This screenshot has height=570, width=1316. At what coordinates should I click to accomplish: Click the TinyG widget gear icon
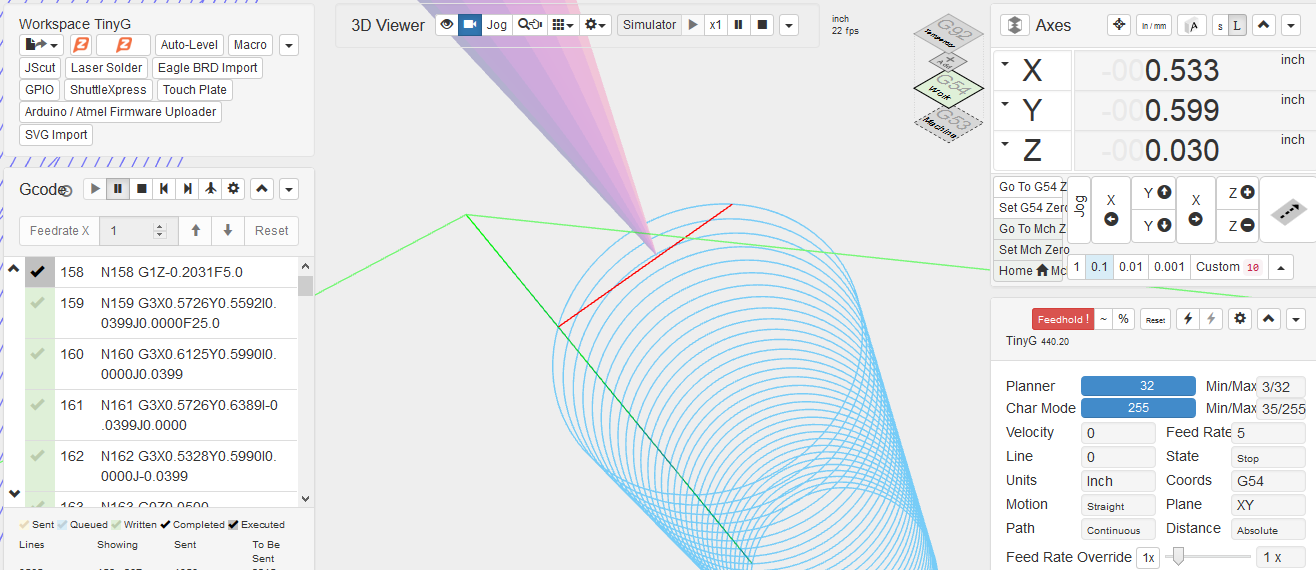tap(1240, 319)
